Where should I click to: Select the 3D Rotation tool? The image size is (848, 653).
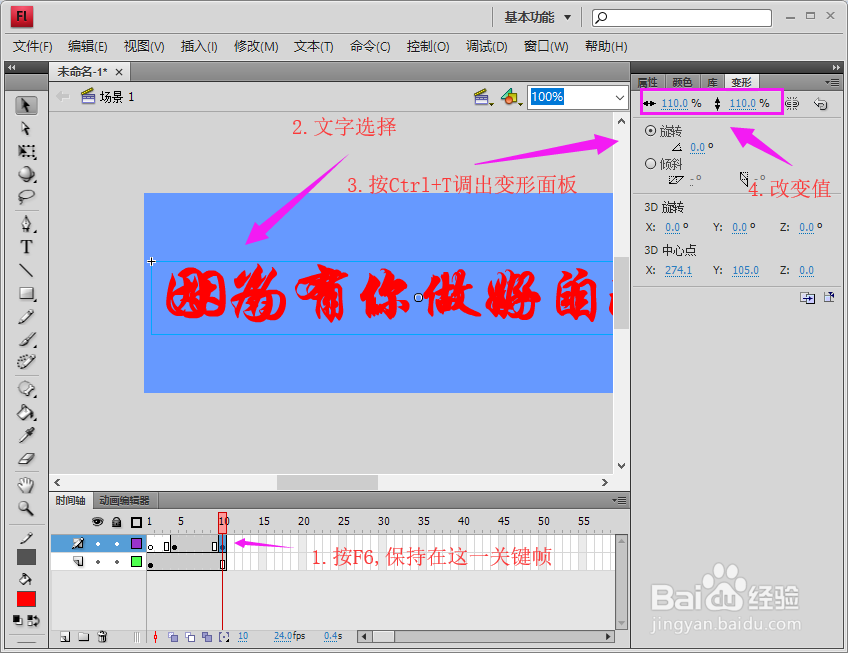tap(26, 174)
